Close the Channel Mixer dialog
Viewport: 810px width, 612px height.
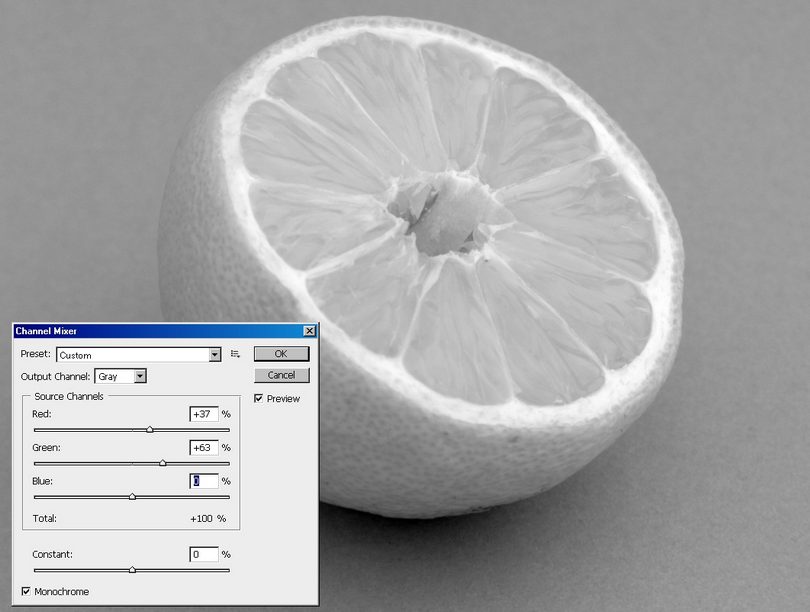[x=309, y=331]
